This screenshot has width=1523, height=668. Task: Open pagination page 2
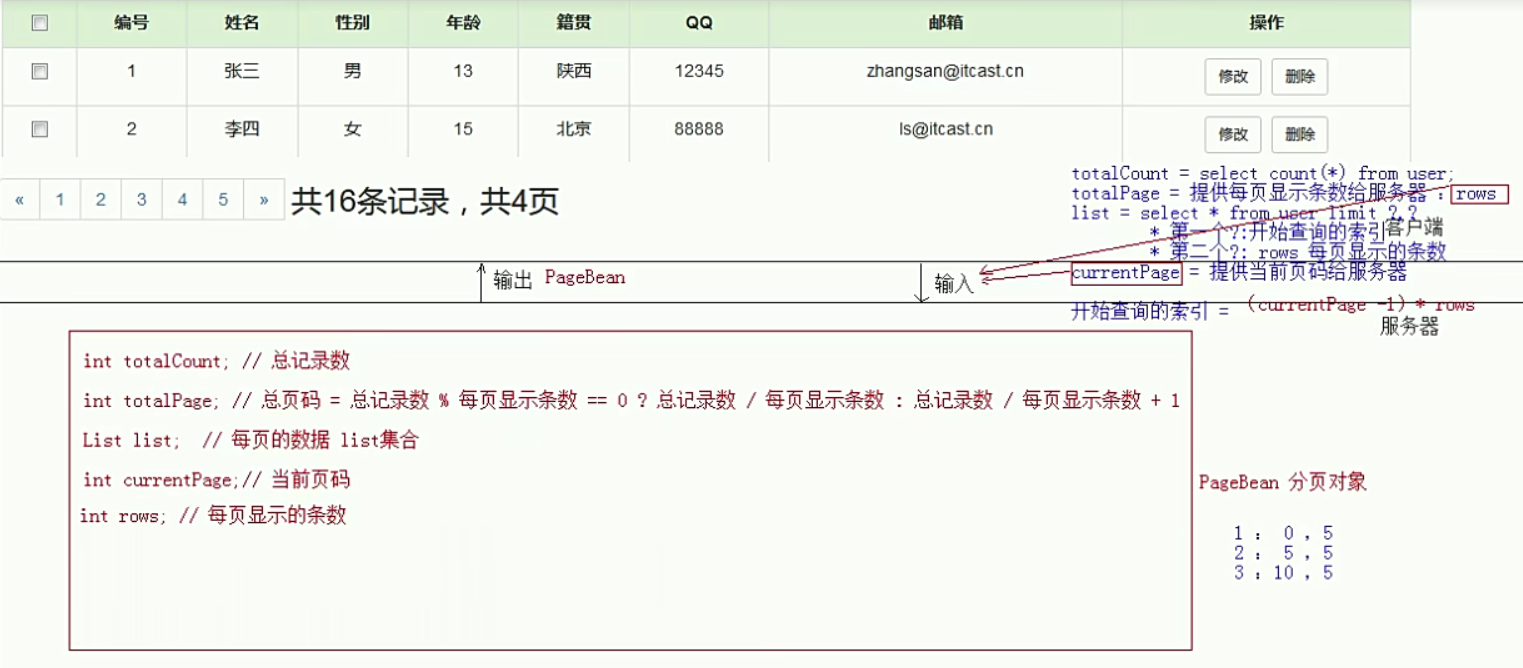101,200
